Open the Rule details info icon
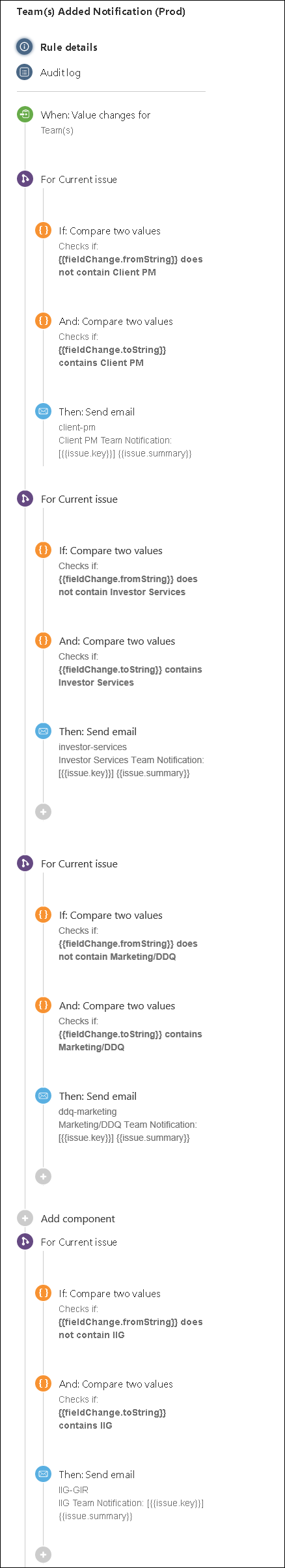This screenshot has height=1568, width=285. pos(25,47)
